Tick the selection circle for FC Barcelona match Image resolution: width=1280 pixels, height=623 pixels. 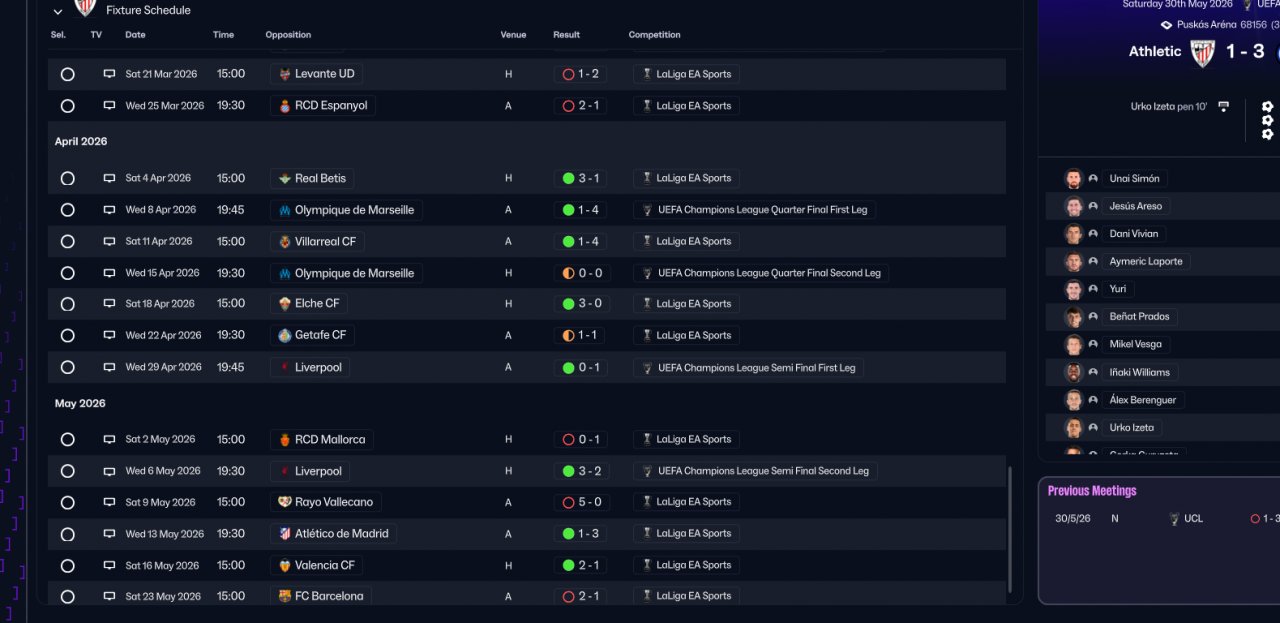pos(67,596)
